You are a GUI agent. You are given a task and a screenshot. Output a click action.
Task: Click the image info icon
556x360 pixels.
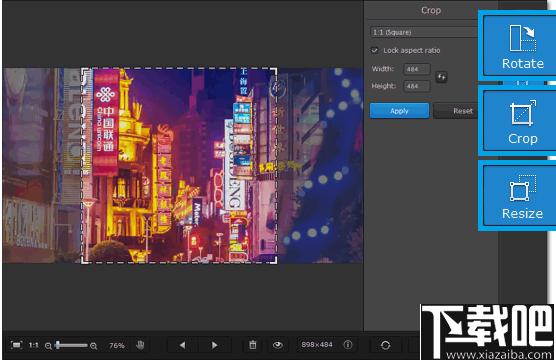point(348,344)
